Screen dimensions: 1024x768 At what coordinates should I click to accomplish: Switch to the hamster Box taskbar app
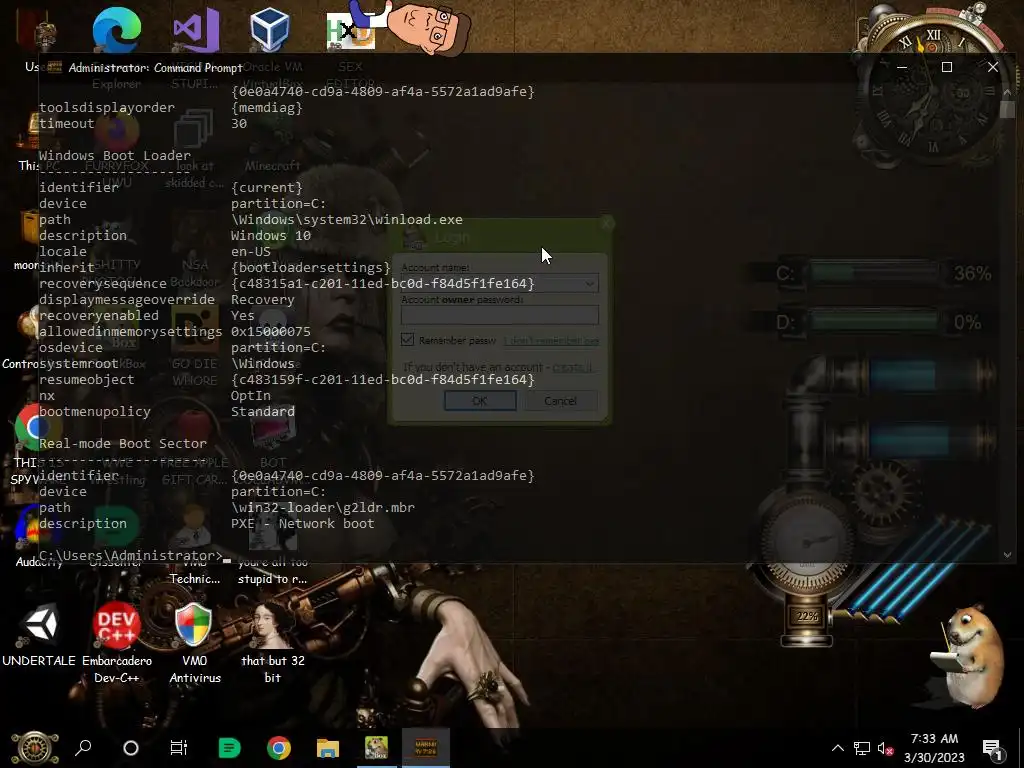[376, 748]
